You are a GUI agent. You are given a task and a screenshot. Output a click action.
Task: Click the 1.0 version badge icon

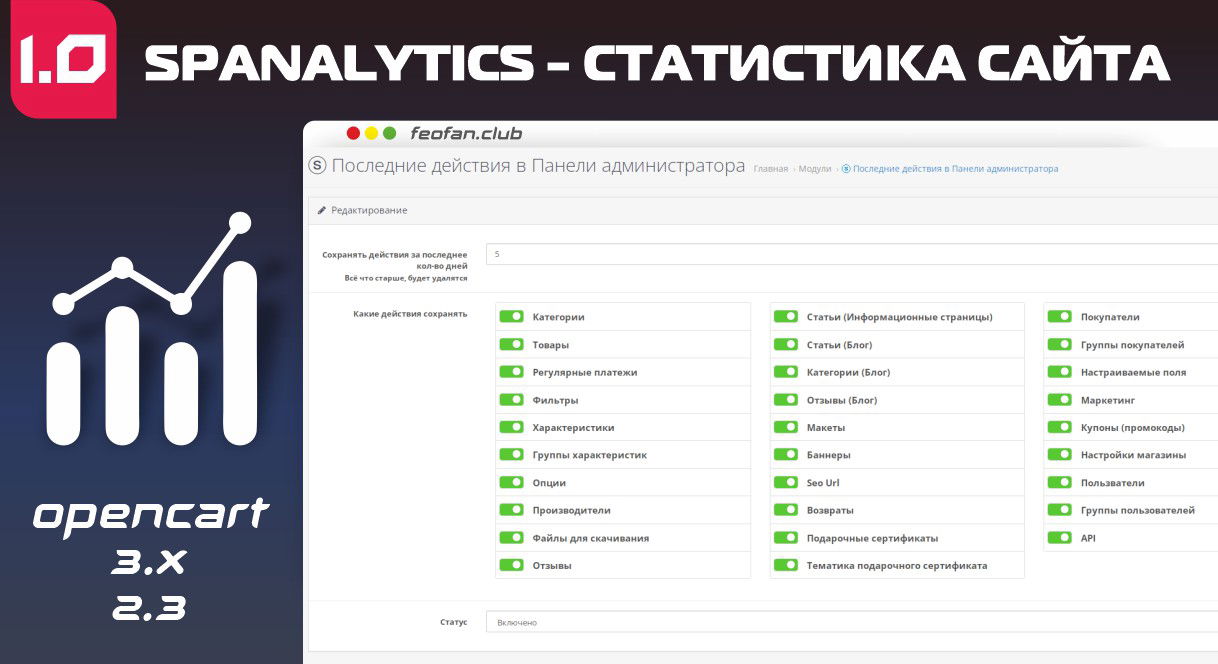pos(63,60)
